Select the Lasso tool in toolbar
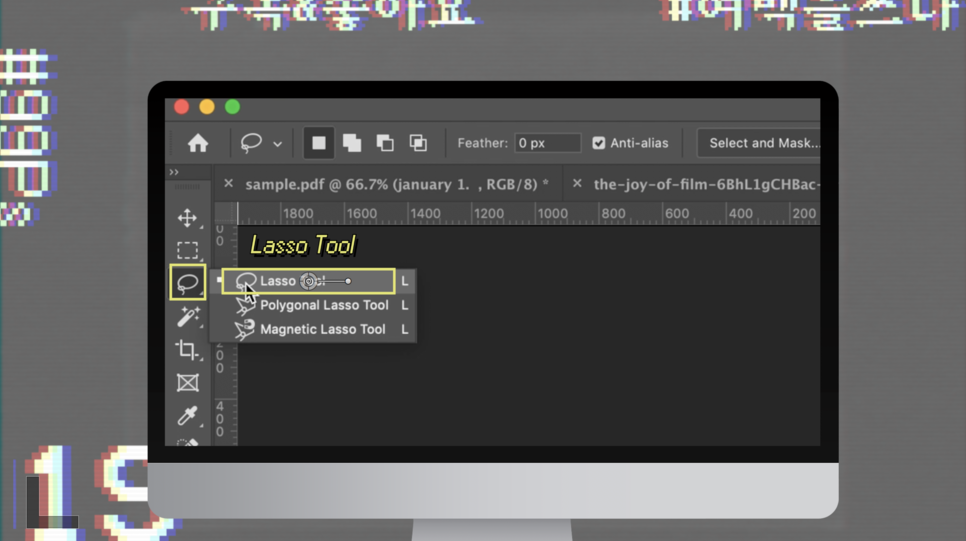The width and height of the screenshot is (966, 541). pyautogui.click(x=187, y=283)
